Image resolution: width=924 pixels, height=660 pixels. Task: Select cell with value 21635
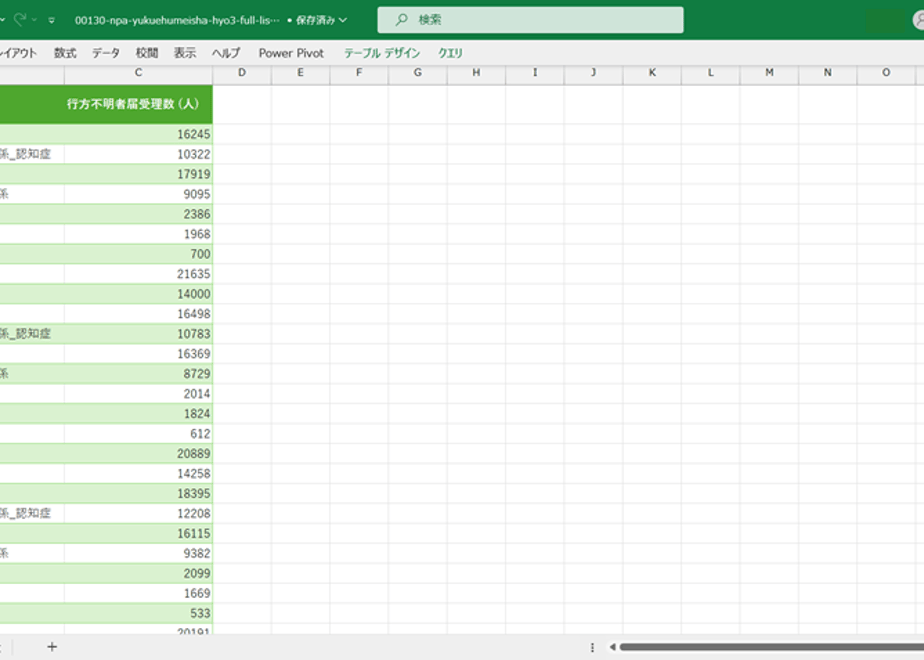(138, 274)
